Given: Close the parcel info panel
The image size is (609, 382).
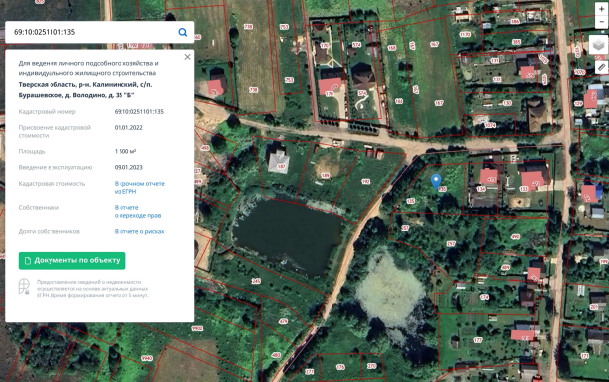Looking at the screenshot, I should (x=187, y=57).
